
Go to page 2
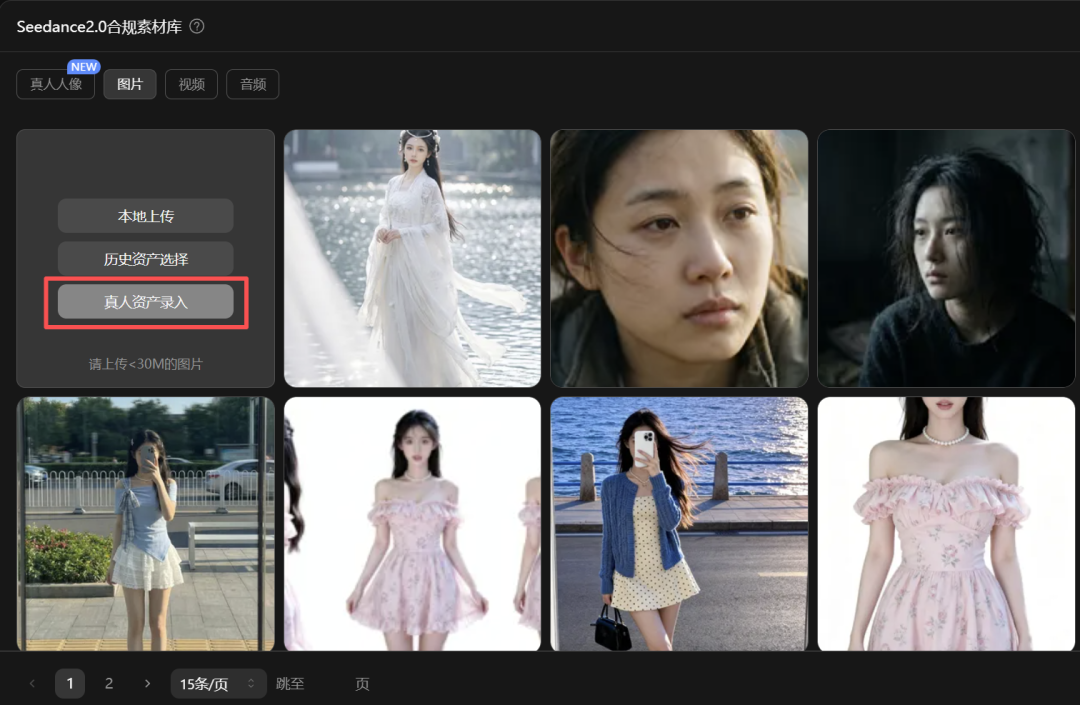point(108,683)
